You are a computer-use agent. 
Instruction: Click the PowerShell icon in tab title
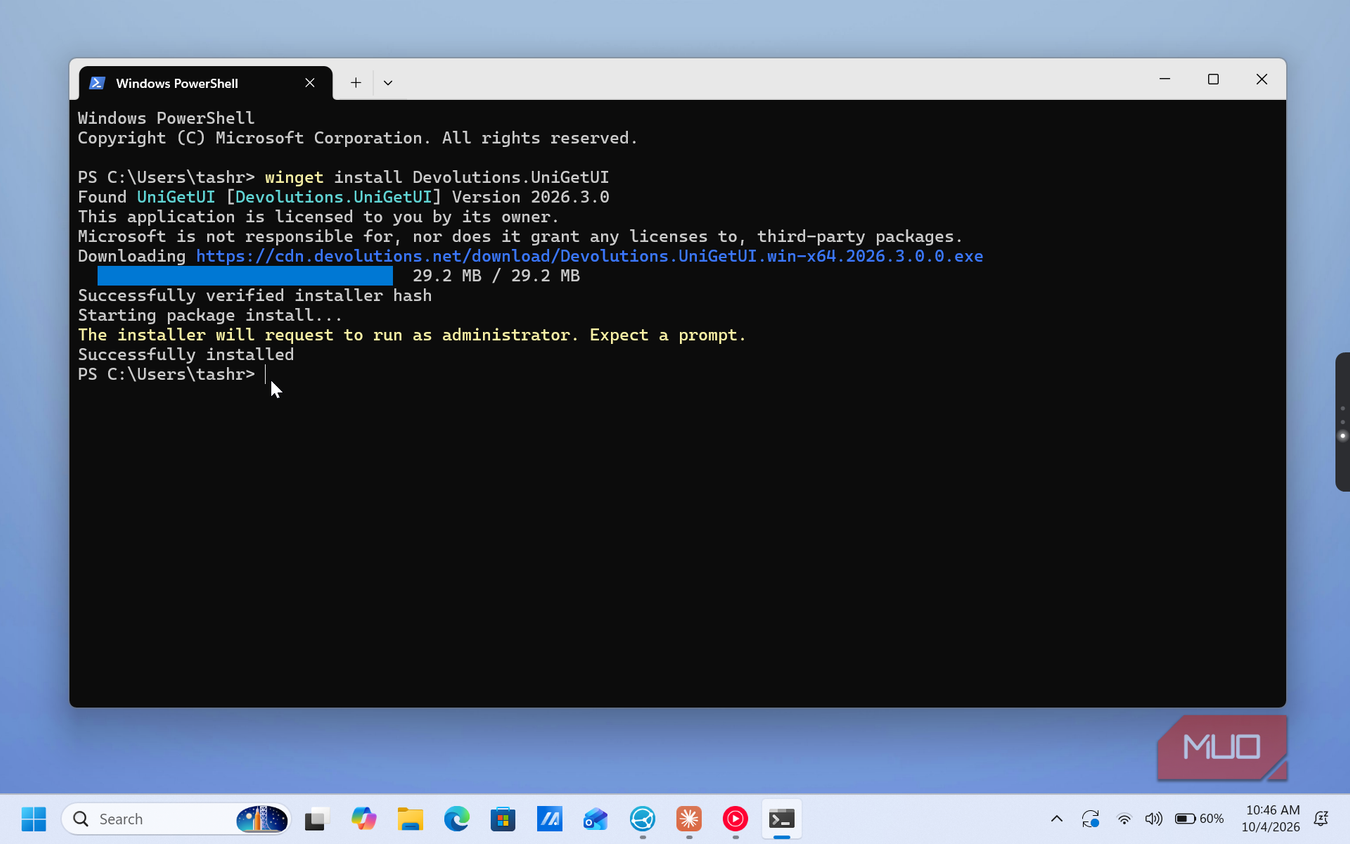coord(97,83)
